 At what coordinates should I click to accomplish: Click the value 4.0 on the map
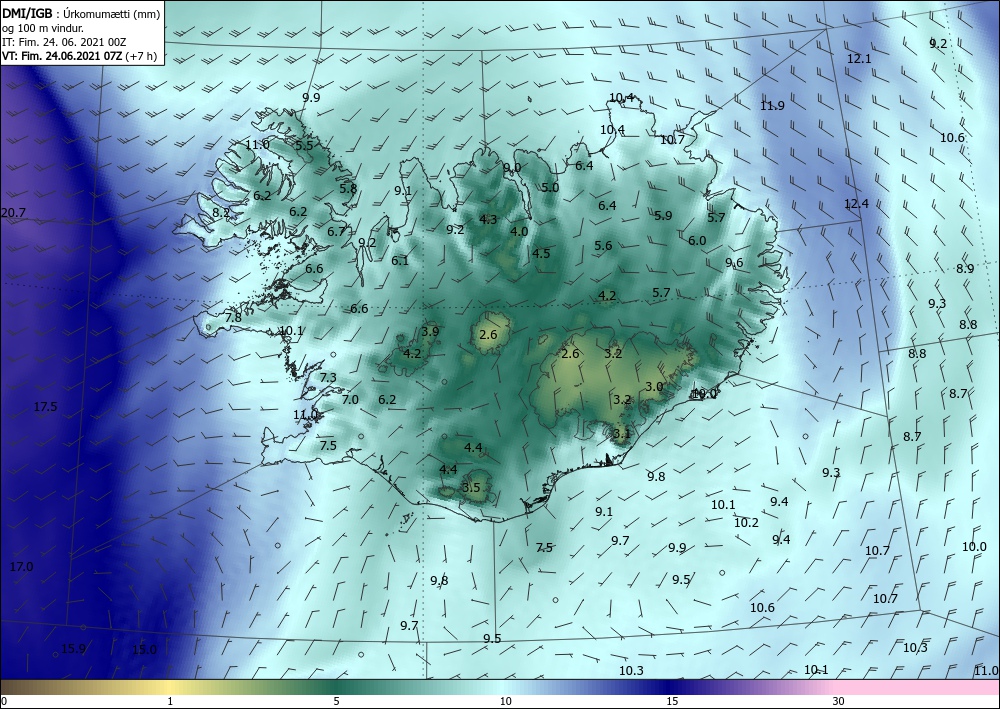520,232
